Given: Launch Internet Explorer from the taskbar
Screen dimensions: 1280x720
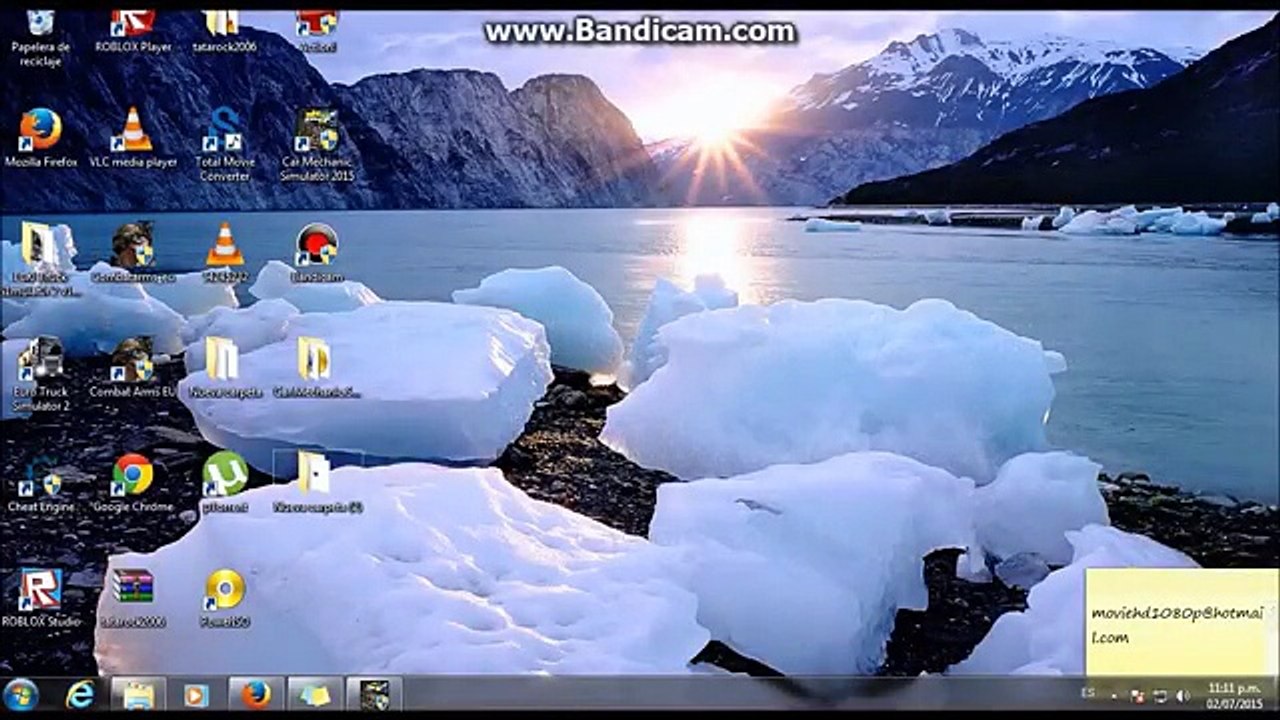Looking at the screenshot, I should 80,694.
